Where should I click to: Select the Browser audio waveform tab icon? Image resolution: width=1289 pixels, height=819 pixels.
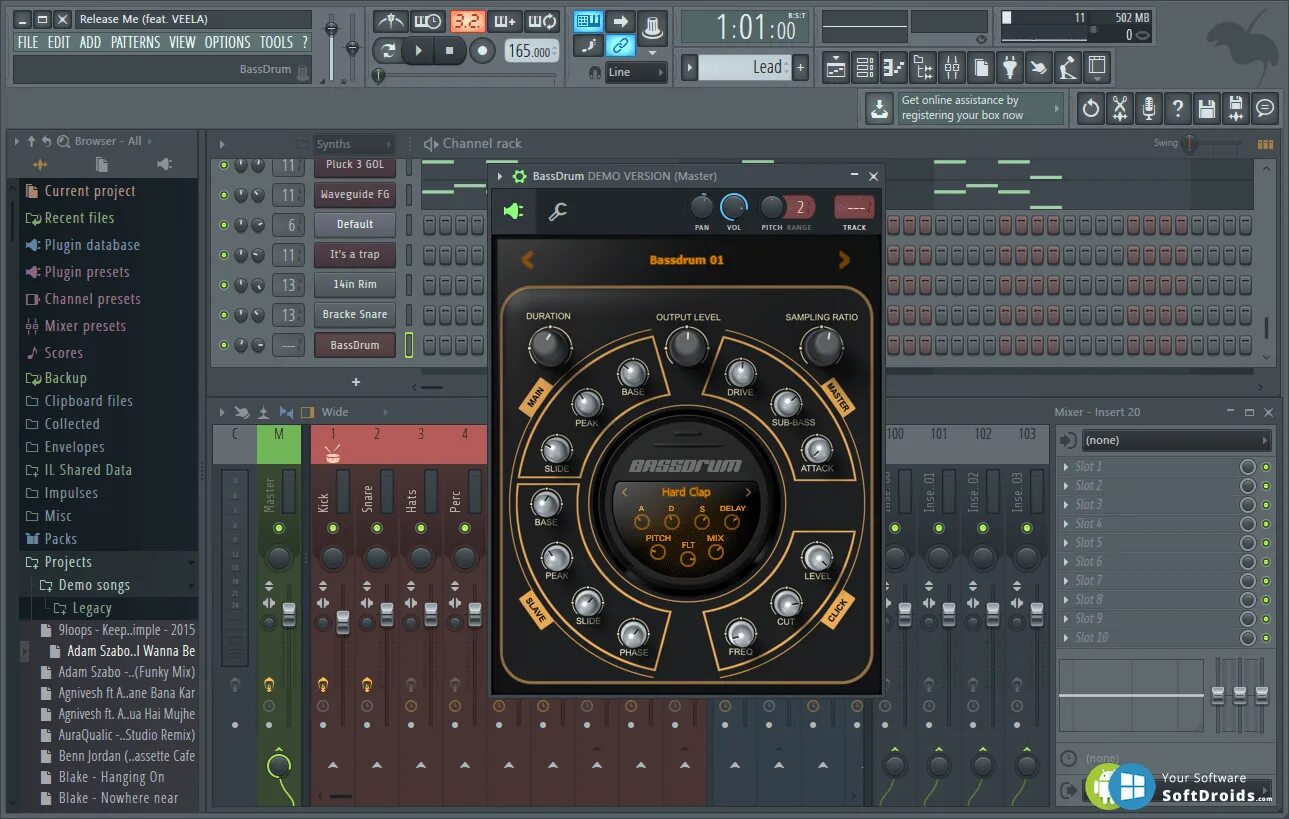click(x=40, y=164)
